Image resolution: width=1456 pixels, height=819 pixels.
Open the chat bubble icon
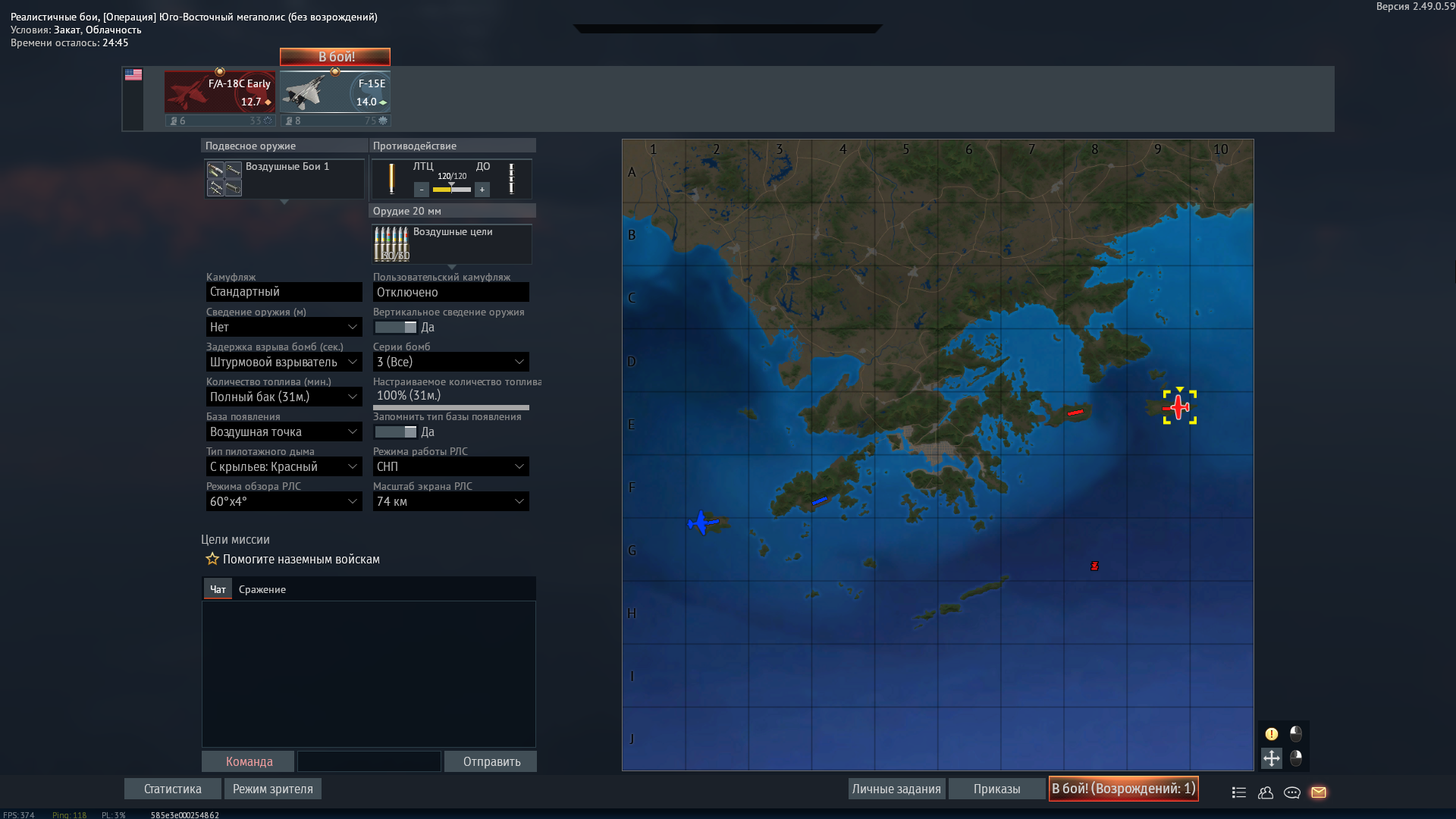(x=1291, y=792)
